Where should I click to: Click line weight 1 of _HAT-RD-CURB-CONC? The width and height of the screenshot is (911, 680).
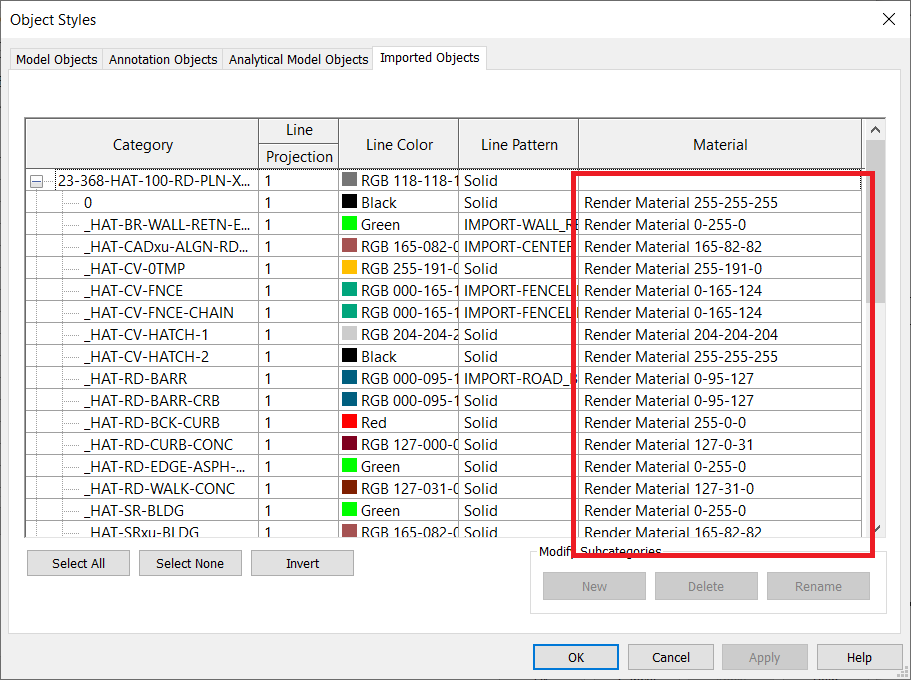(x=299, y=445)
